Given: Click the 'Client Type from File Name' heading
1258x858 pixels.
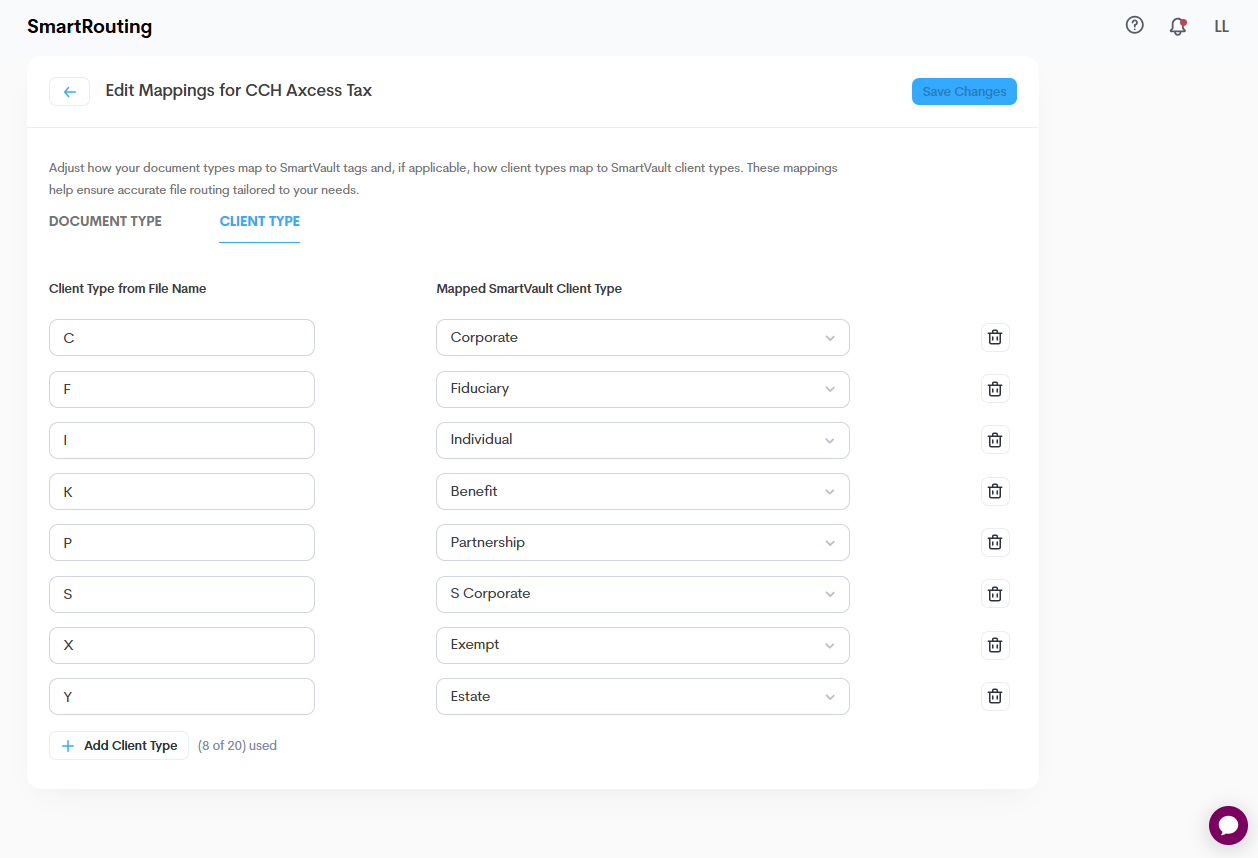Looking at the screenshot, I should click(x=128, y=289).
